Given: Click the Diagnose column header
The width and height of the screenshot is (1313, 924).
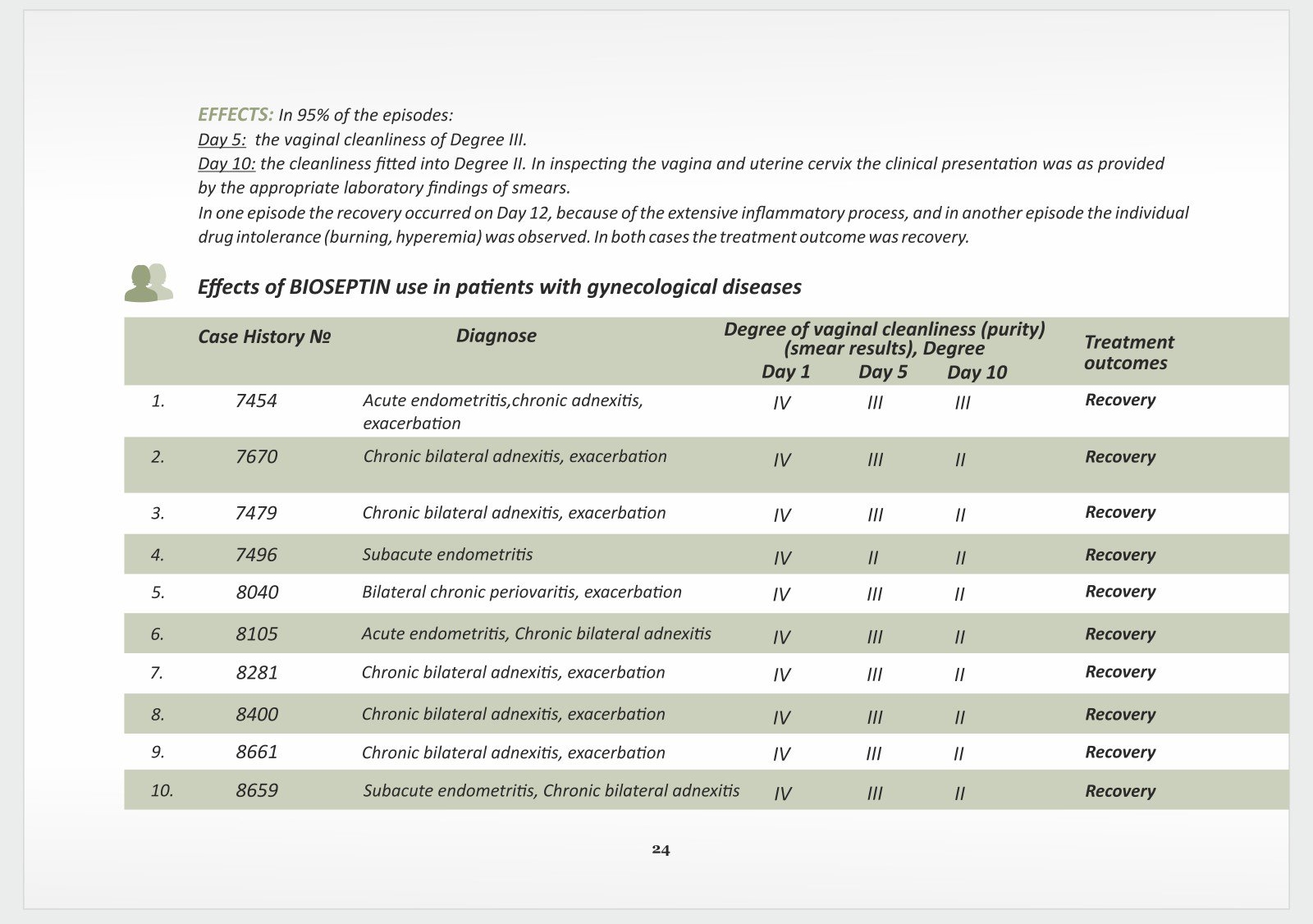Looking at the screenshot, I should click(x=496, y=336).
